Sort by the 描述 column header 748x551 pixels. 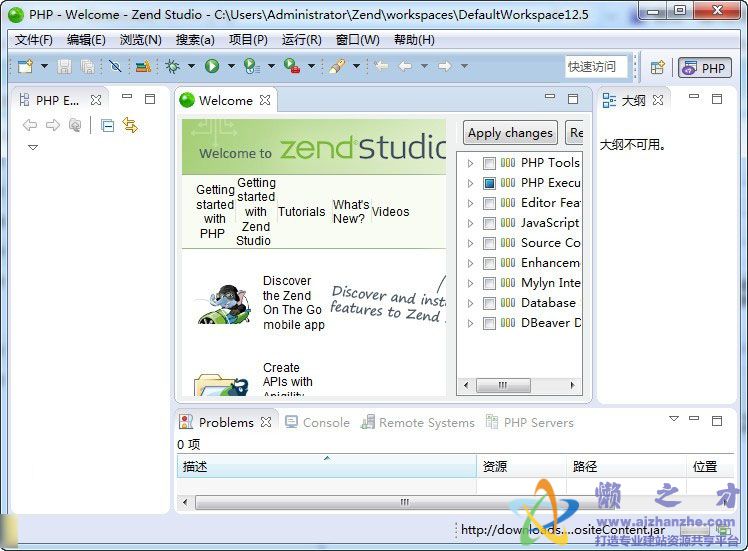pyautogui.click(x=327, y=466)
